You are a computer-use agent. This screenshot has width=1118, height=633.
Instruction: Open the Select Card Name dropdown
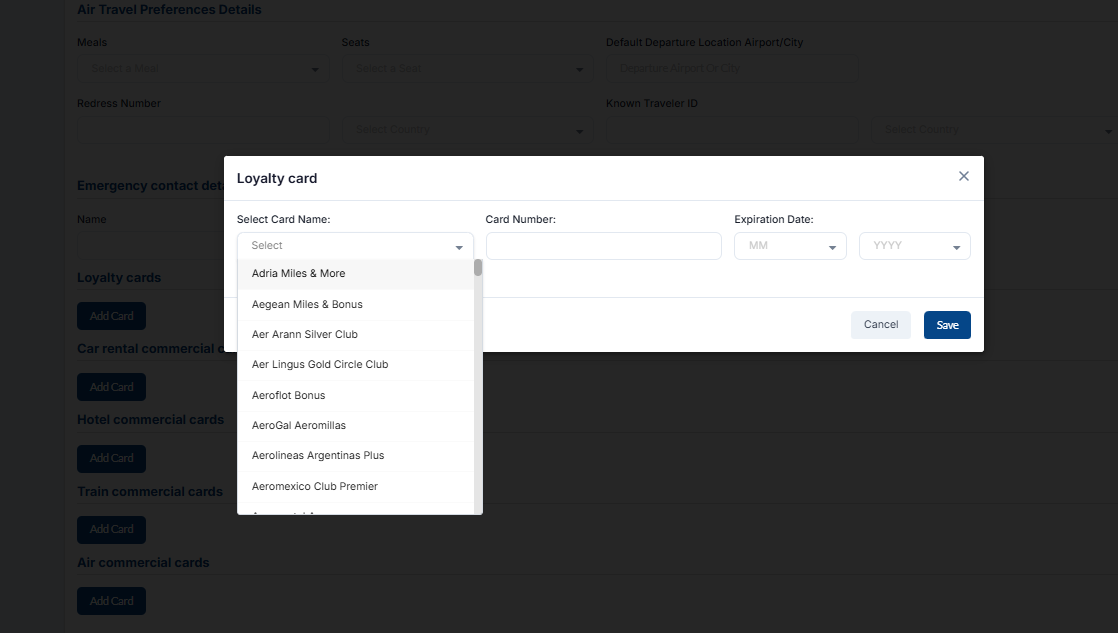click(x=355, y=246)
